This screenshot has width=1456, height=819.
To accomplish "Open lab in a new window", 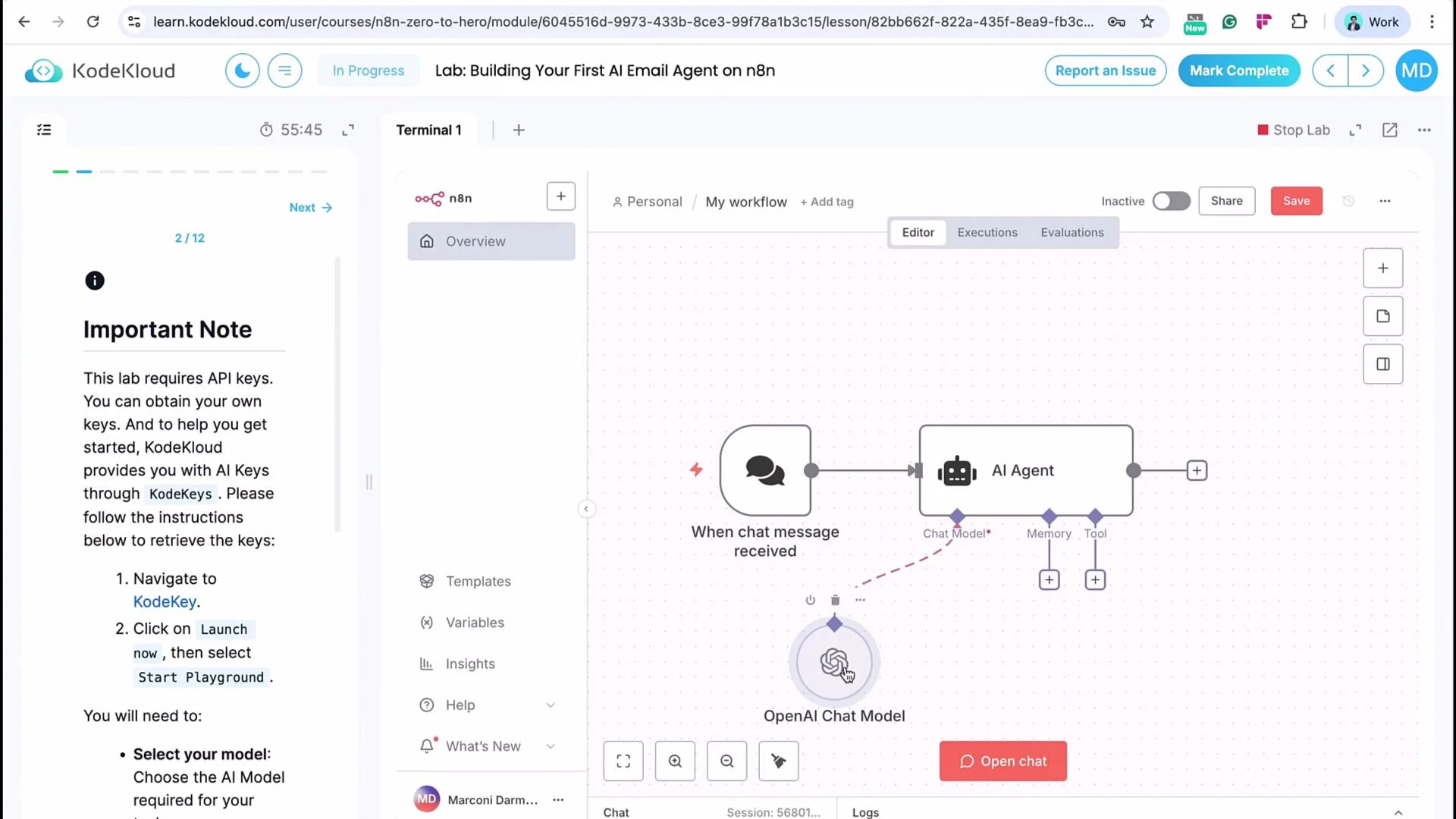I will (x=1389, y=130).
